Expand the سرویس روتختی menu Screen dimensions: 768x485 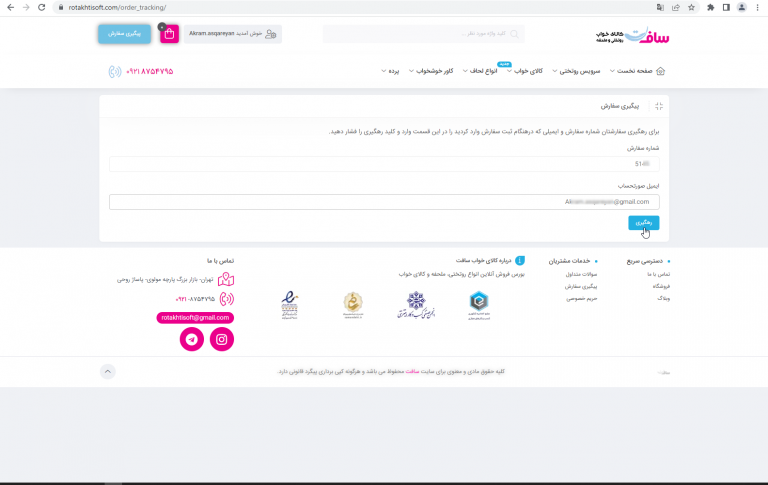tap(576, 71)
